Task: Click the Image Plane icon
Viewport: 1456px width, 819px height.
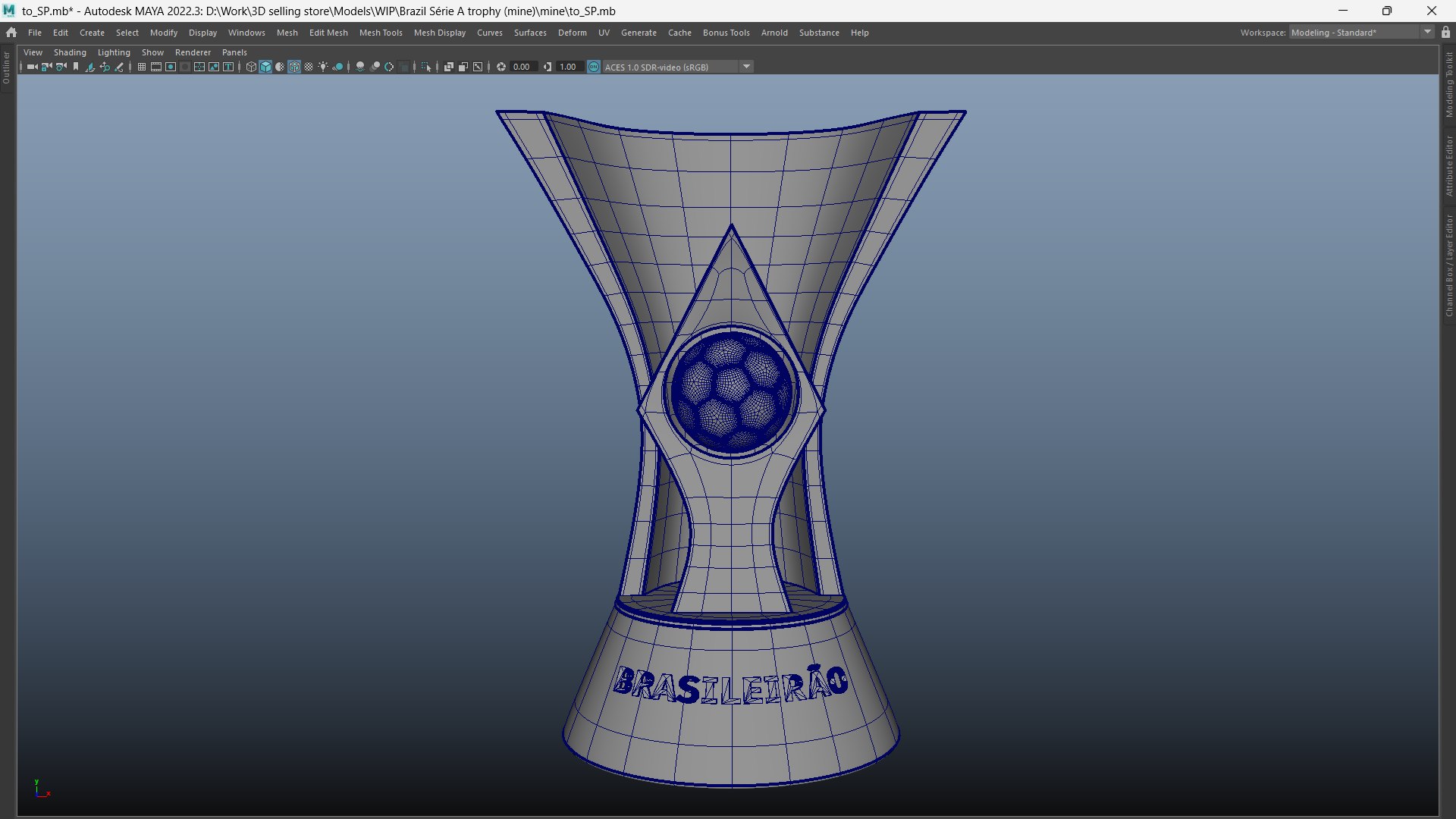Action: [90, 67]
